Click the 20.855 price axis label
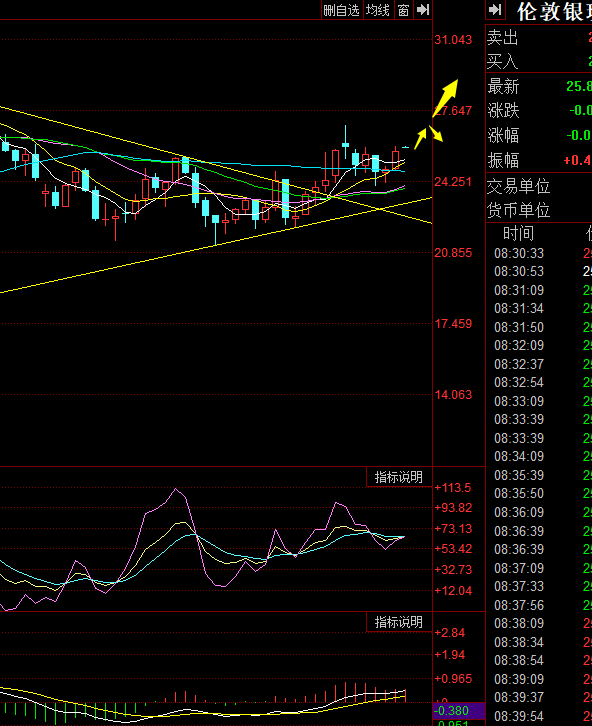592x726 pixels. coord(453,253)
